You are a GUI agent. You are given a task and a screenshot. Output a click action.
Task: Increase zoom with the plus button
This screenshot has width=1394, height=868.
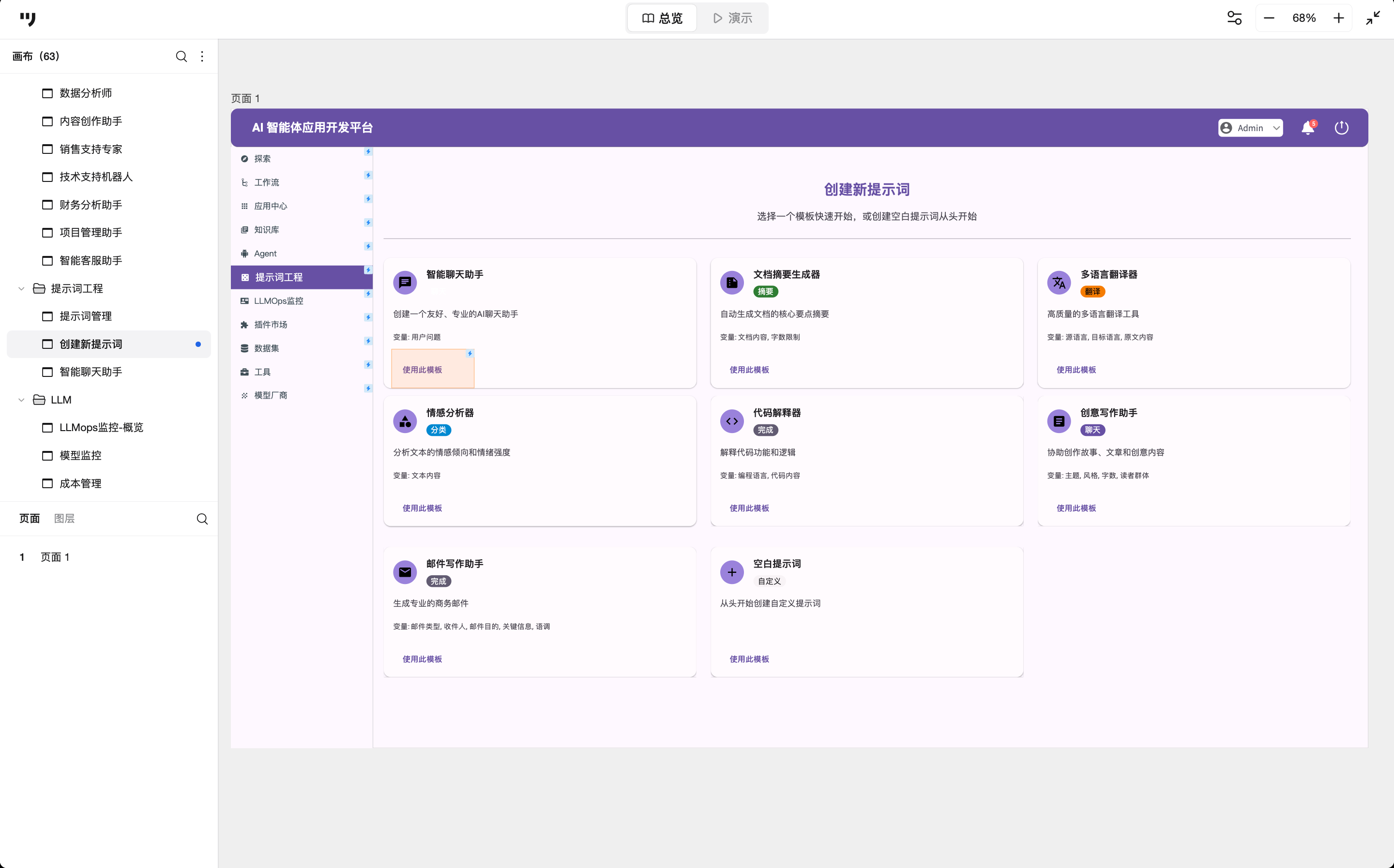click(1338, 18)
